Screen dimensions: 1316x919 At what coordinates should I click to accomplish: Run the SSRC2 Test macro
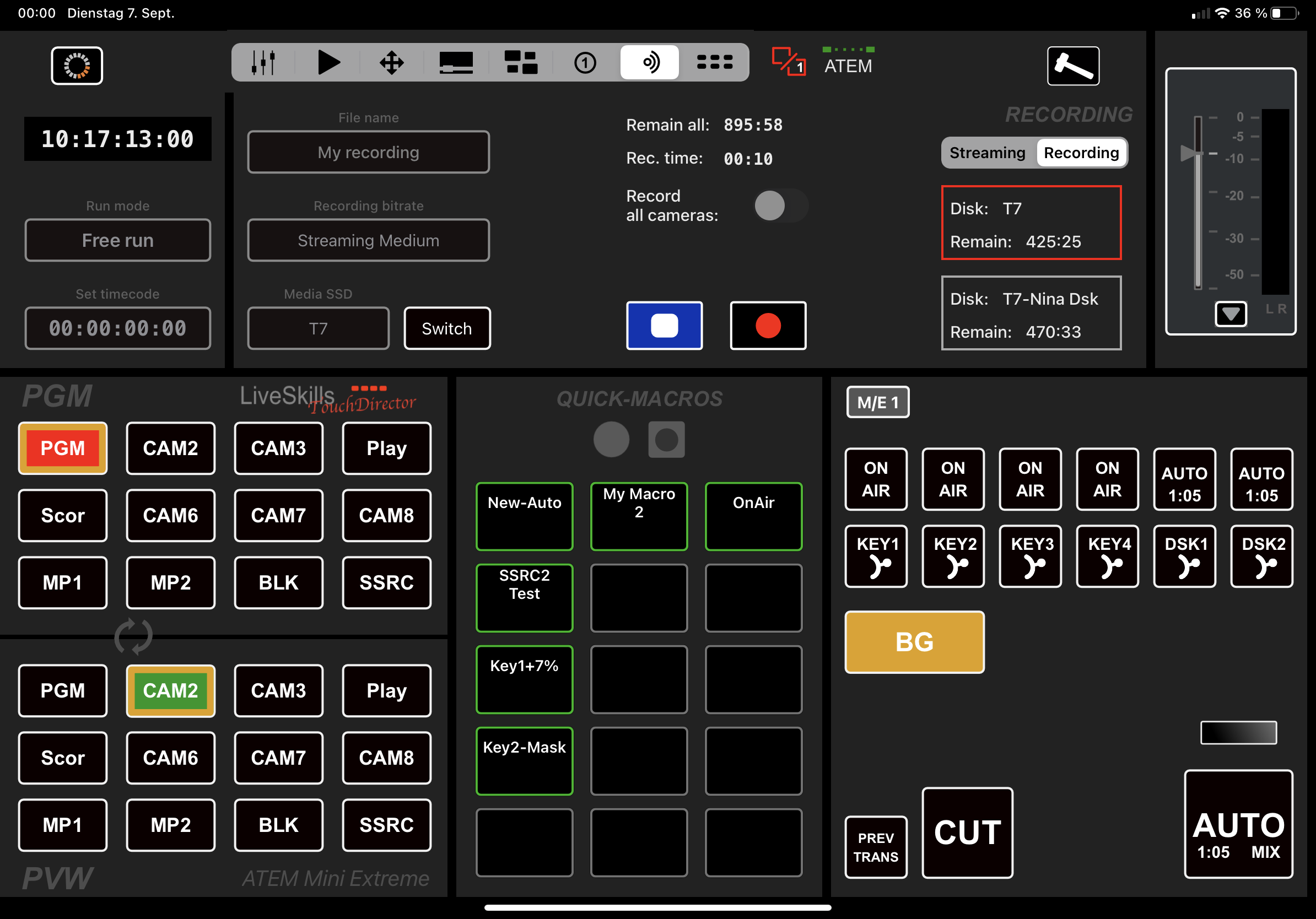tap(525, 598)
